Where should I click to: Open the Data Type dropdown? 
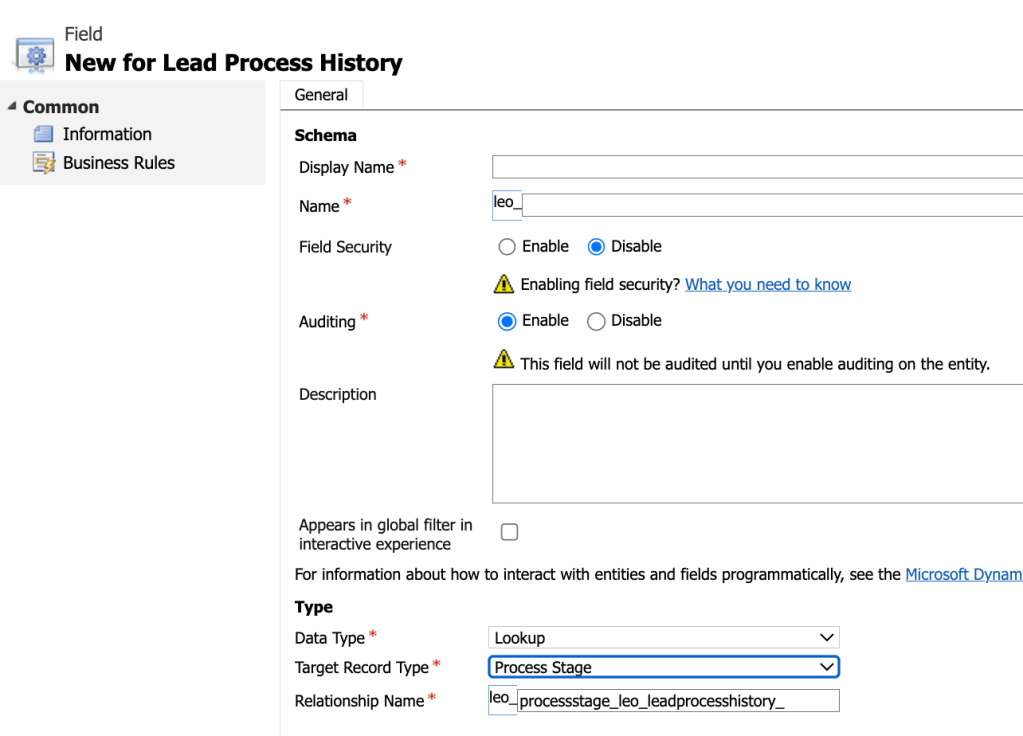click(664, 638)
